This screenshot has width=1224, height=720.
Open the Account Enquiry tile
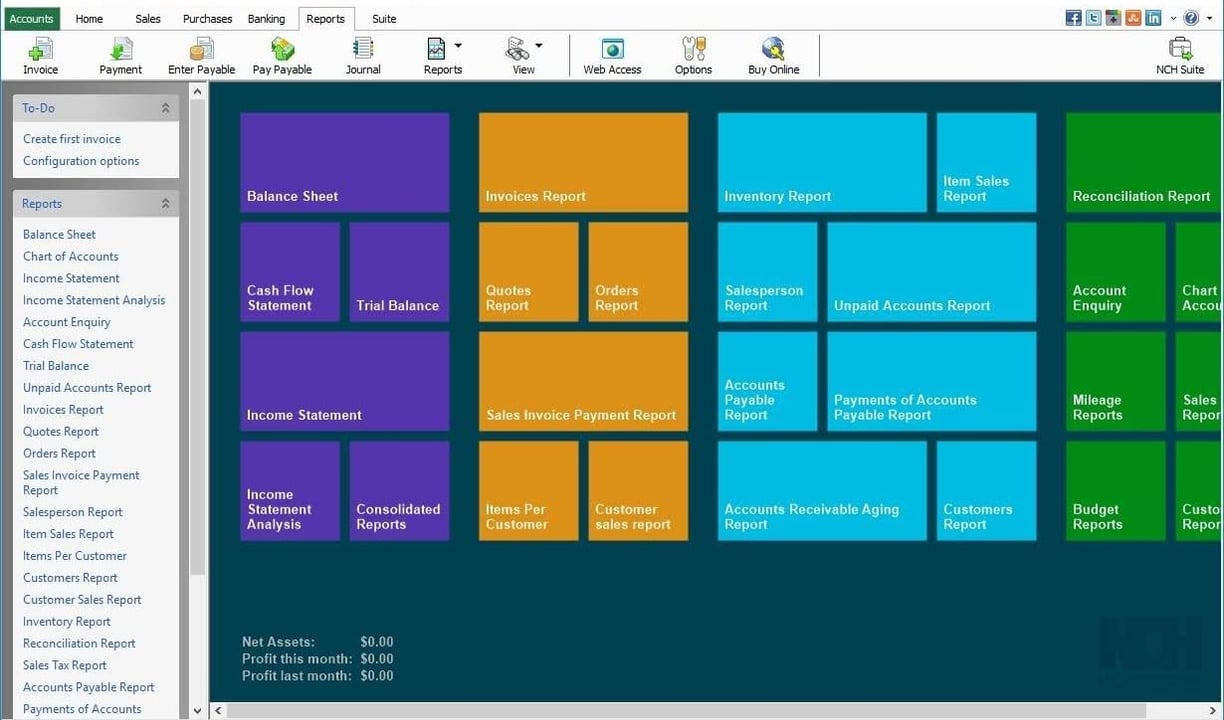(1116, 272)
